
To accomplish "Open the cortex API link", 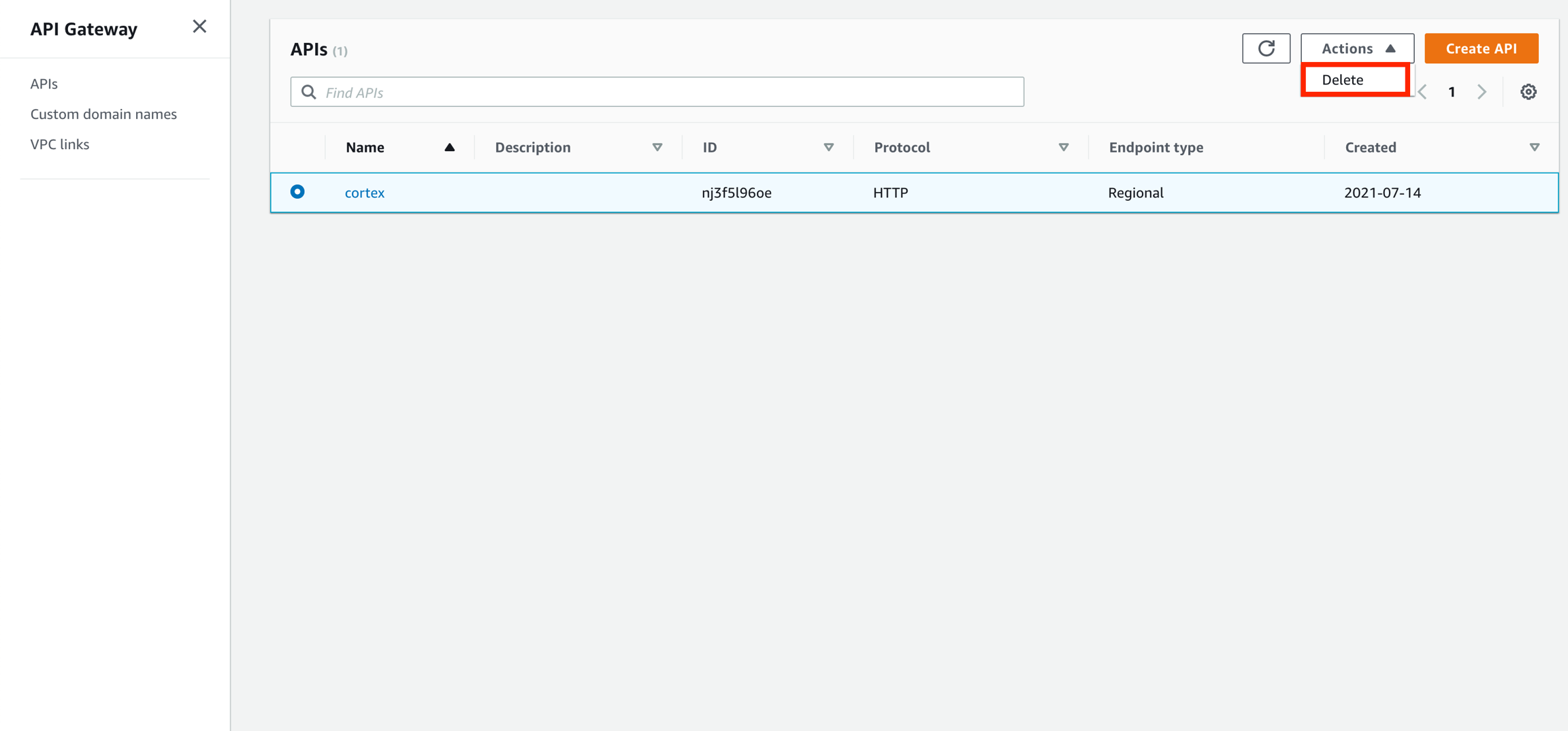I will pyautogui.click(x=365, y=193).
